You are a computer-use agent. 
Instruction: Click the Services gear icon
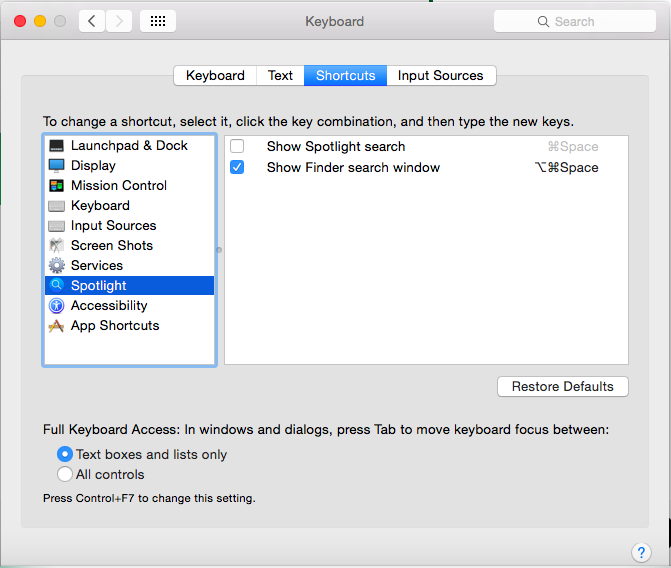tap(56, 265)
